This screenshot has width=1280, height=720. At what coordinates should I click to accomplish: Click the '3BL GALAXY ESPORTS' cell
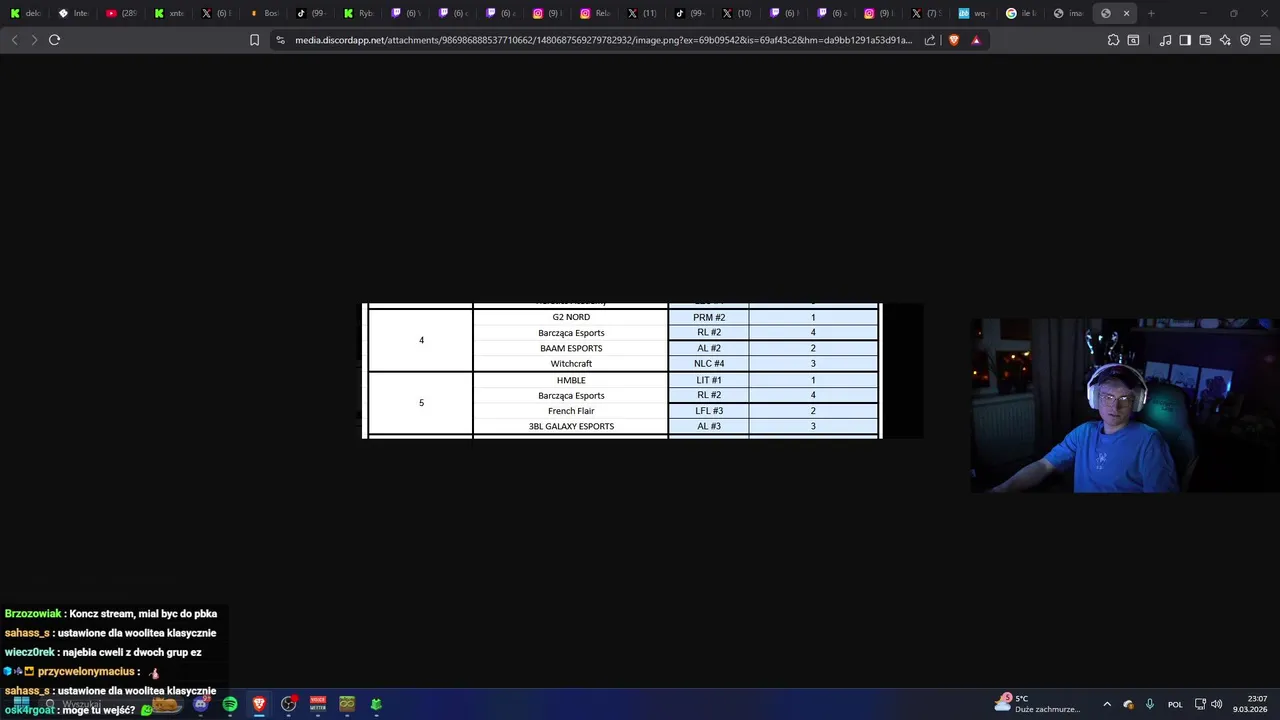[x=571, y=426]
